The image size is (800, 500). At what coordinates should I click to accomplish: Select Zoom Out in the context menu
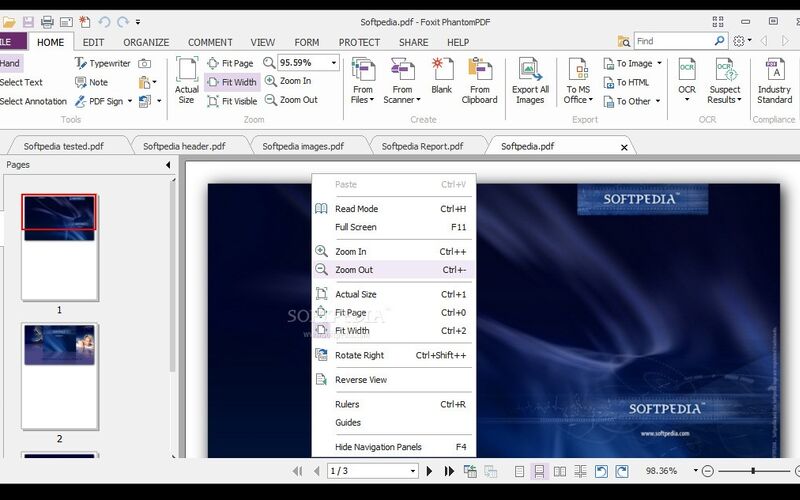tap(393, 270)
